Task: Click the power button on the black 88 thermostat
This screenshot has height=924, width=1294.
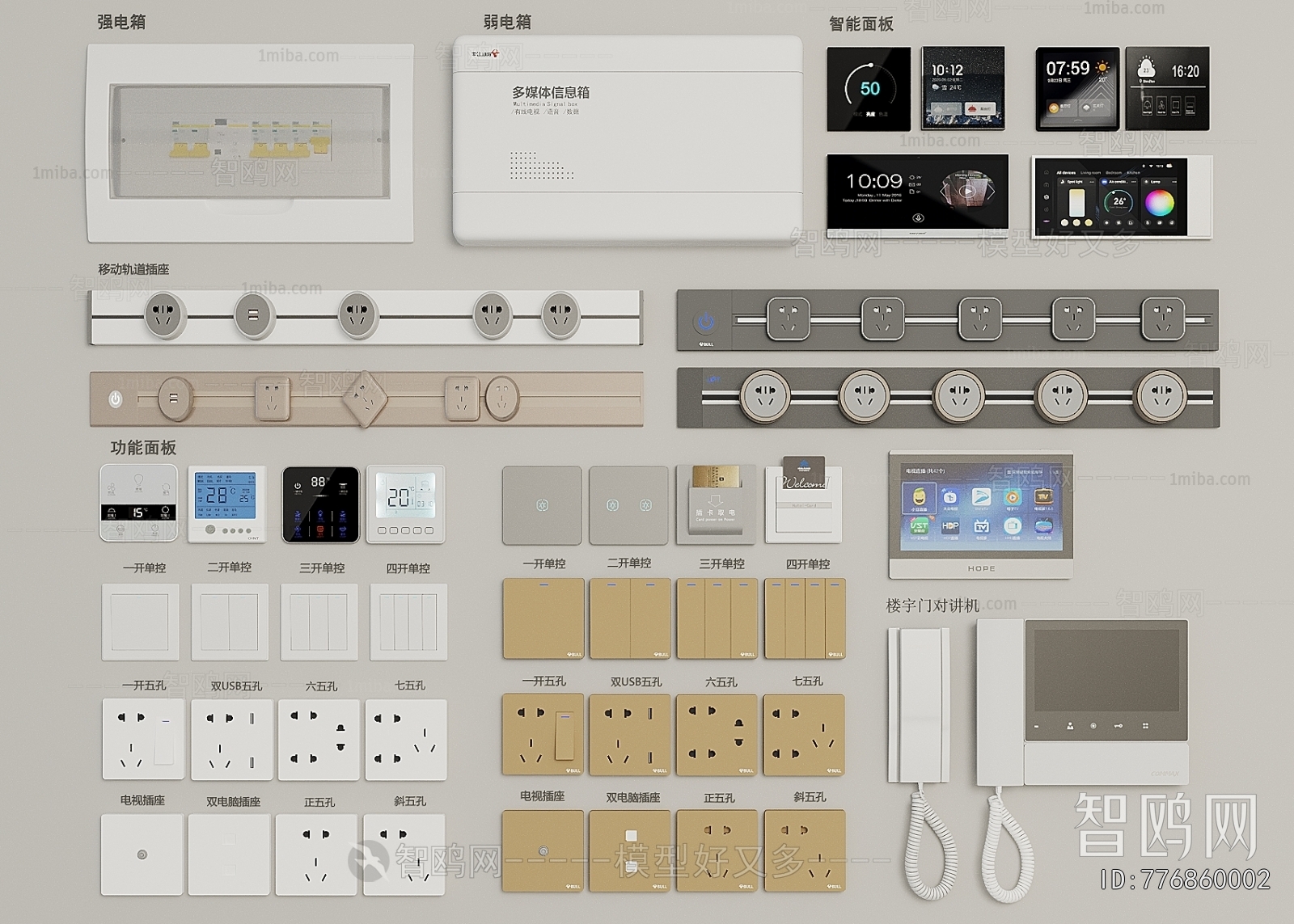Action: [298, 485]
